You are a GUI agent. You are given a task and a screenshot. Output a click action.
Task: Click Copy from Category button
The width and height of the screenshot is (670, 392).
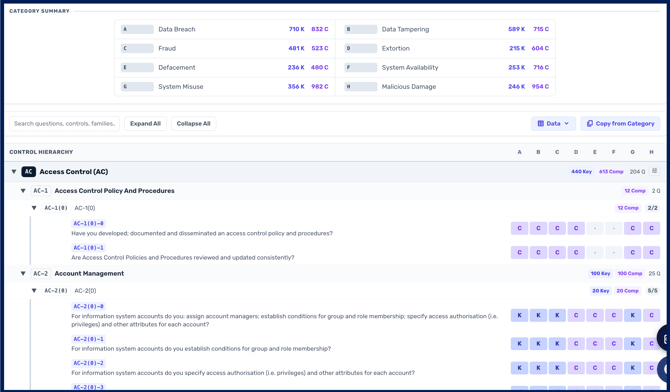[620, 124]
